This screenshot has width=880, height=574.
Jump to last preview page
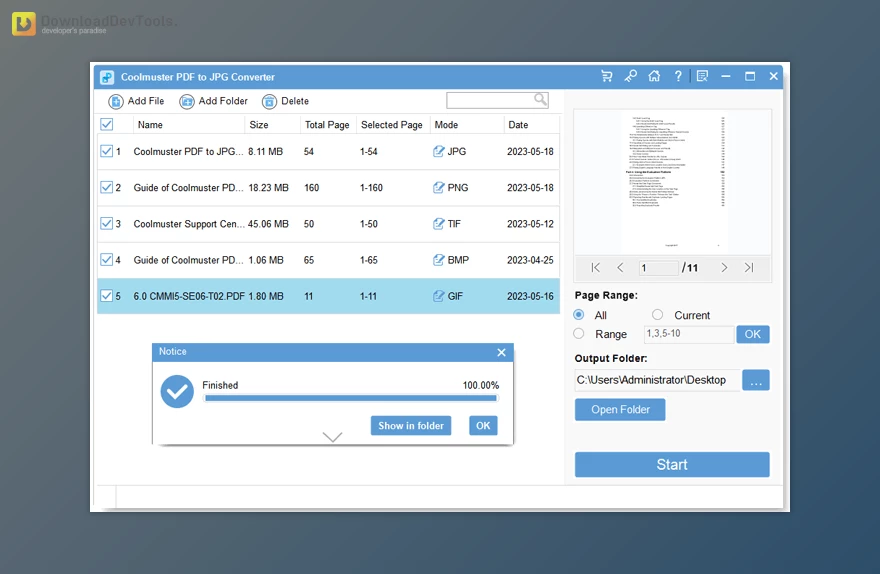point(749,268)
